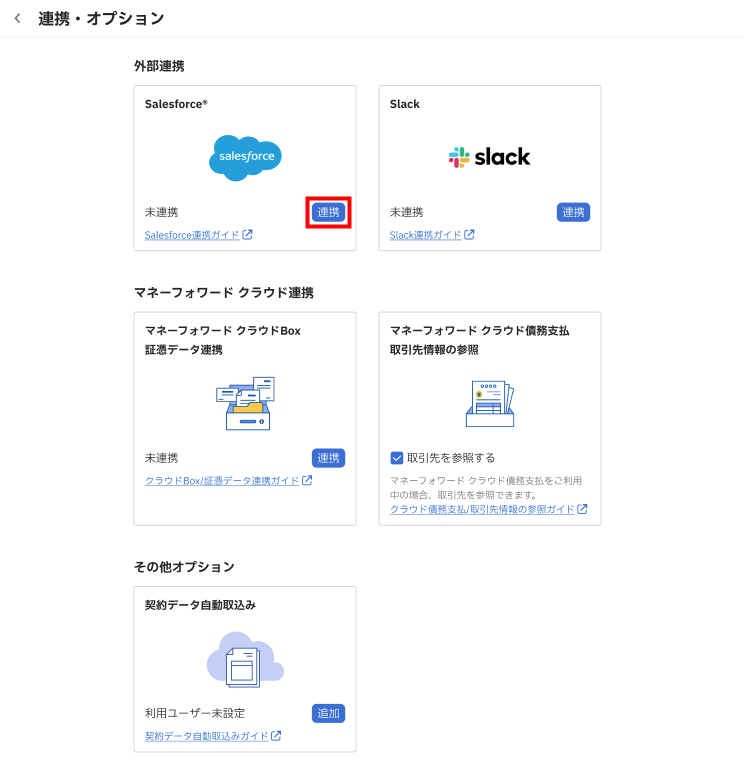This screenshot has width=744, height=763.
Task: Click the back arrow in header
Action: click(17, 18)
